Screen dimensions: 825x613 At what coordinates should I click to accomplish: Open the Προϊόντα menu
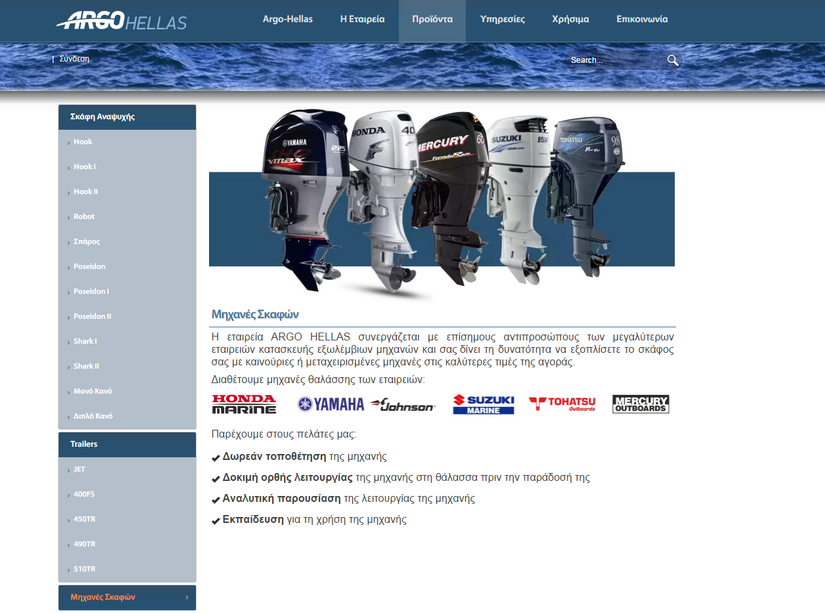coord(432,19)
